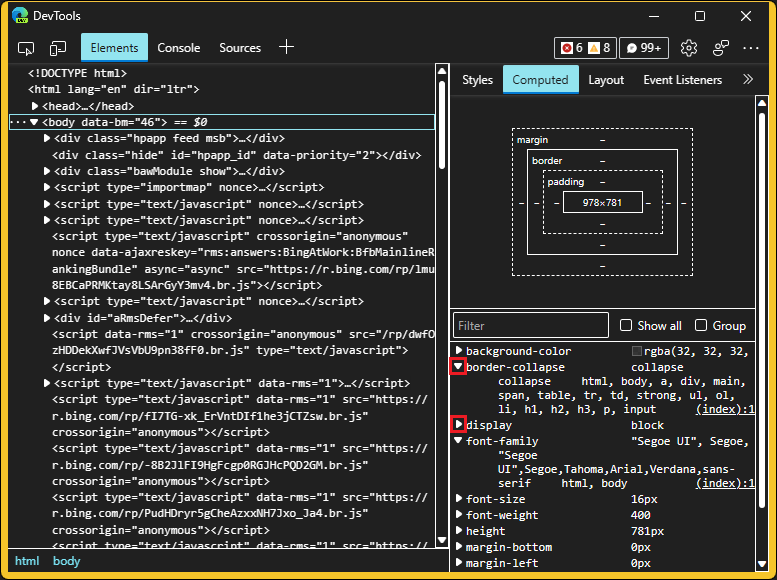Open the errors and warnings counter
The height and width of the screenshot is (580, 777).
(585, 48)
